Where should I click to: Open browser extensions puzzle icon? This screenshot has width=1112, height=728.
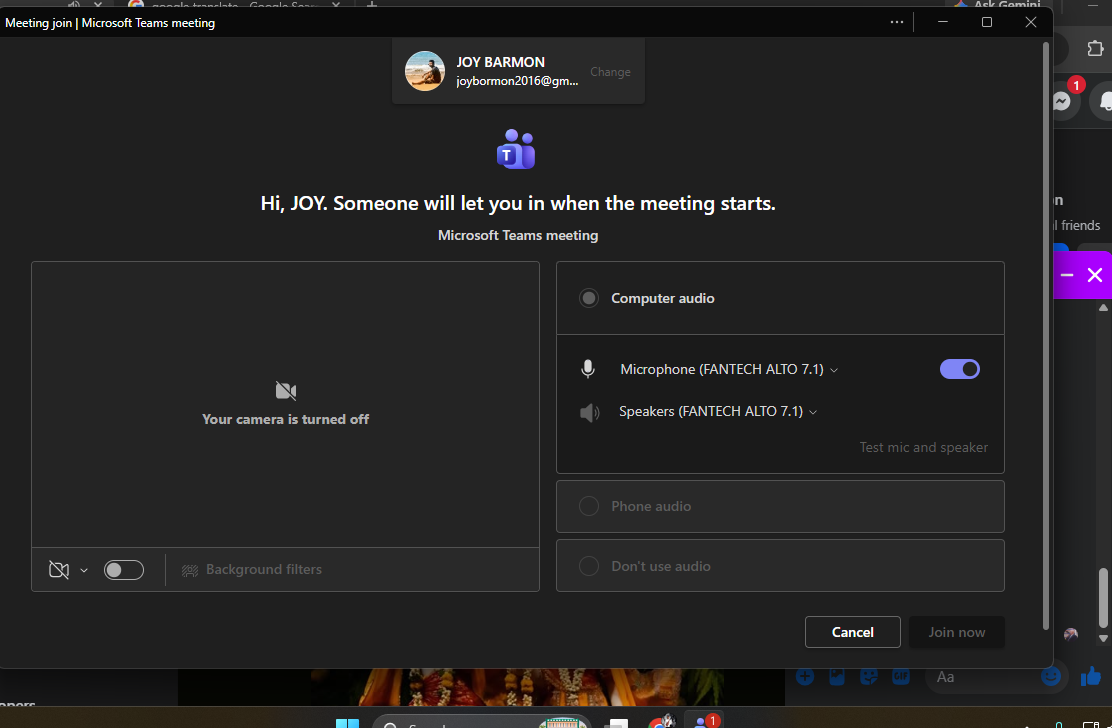1095,48
